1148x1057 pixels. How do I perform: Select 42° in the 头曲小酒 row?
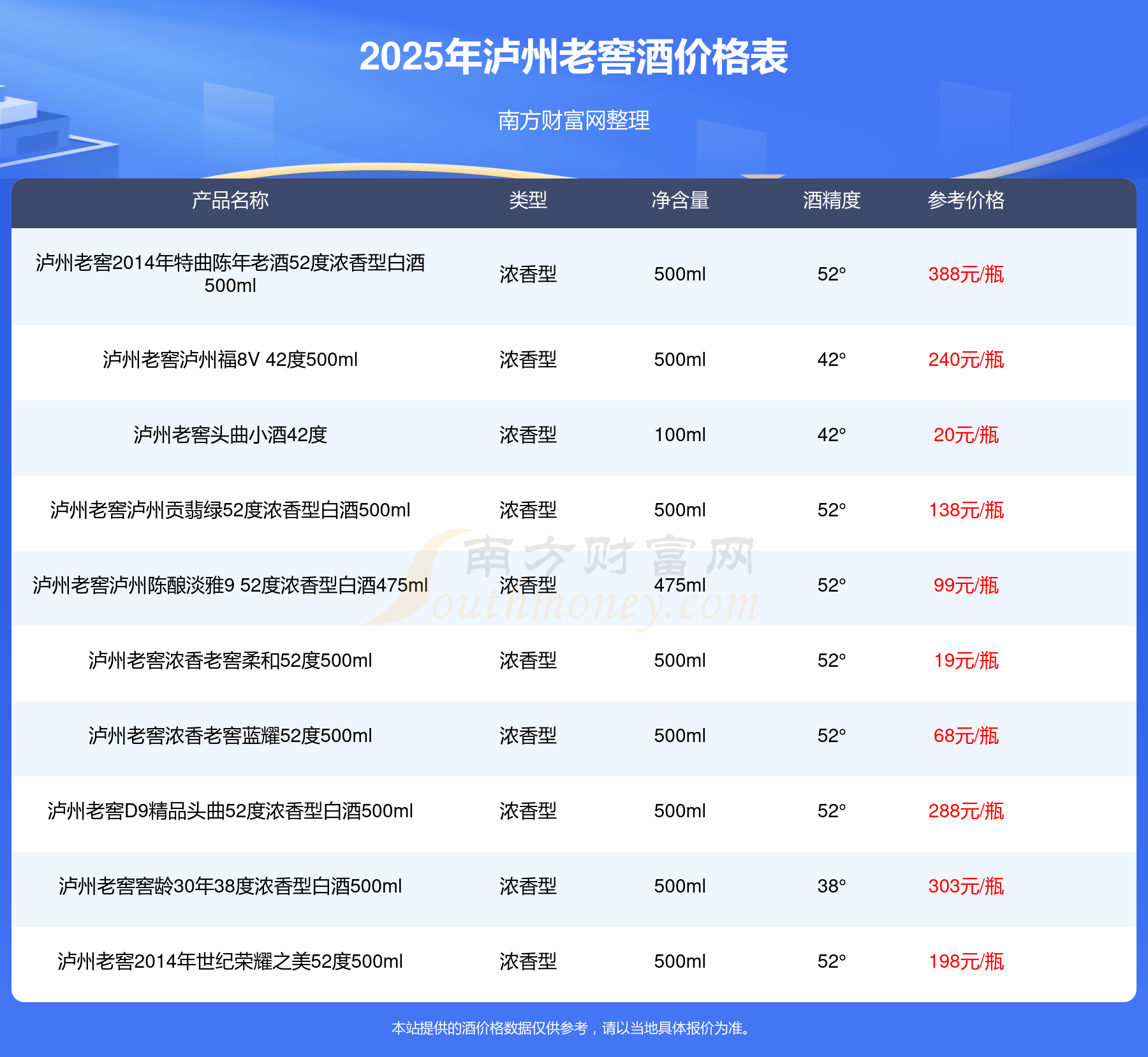click(832, 435)
